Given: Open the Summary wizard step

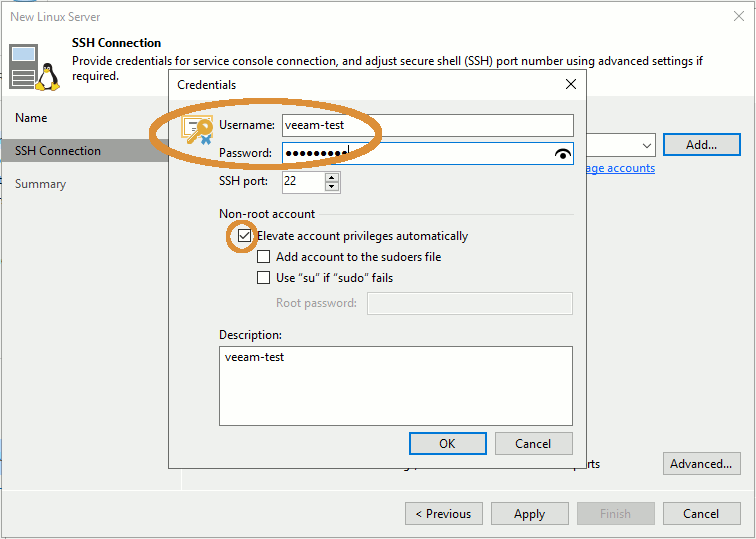Looking at the screenshot, I should click(41, 184).
